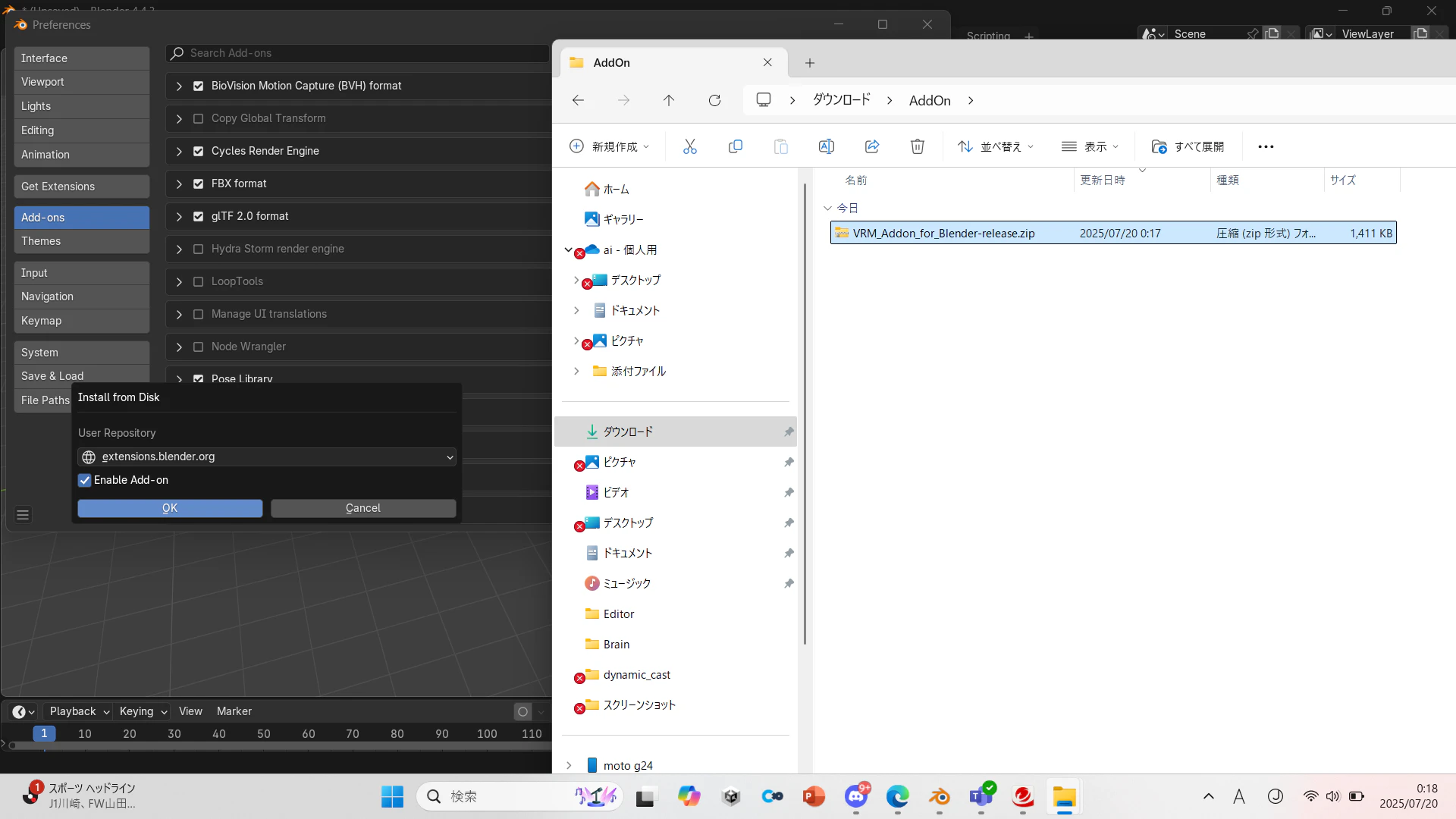Open Microsoft Edge from the taskbar
Viewport: 1456px width, 819px height.
(x=898, y=796)
